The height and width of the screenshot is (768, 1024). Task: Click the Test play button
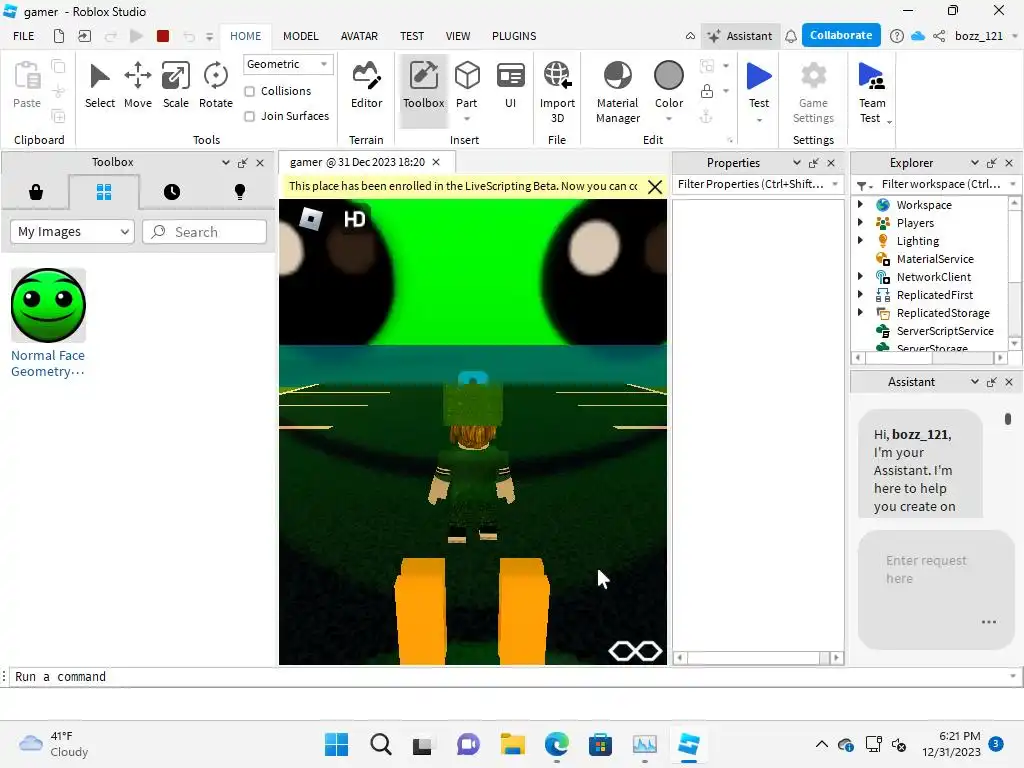tap(759, 76)
